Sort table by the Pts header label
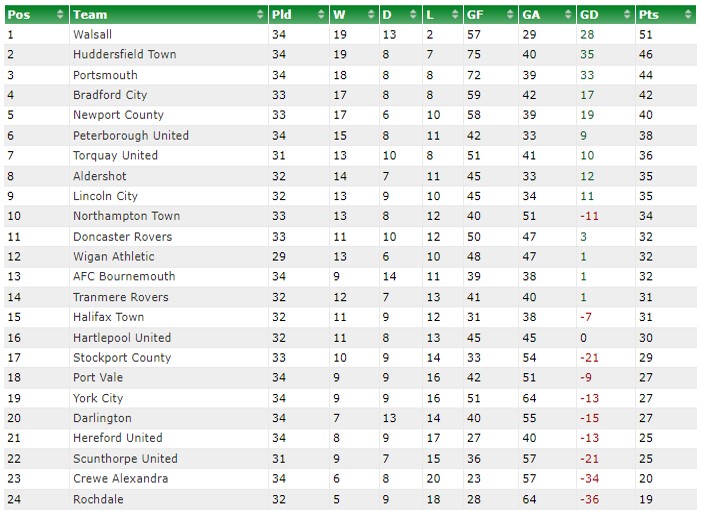This screenshot has width=701, height=518. pyautogui.click(x=649, y=15)
